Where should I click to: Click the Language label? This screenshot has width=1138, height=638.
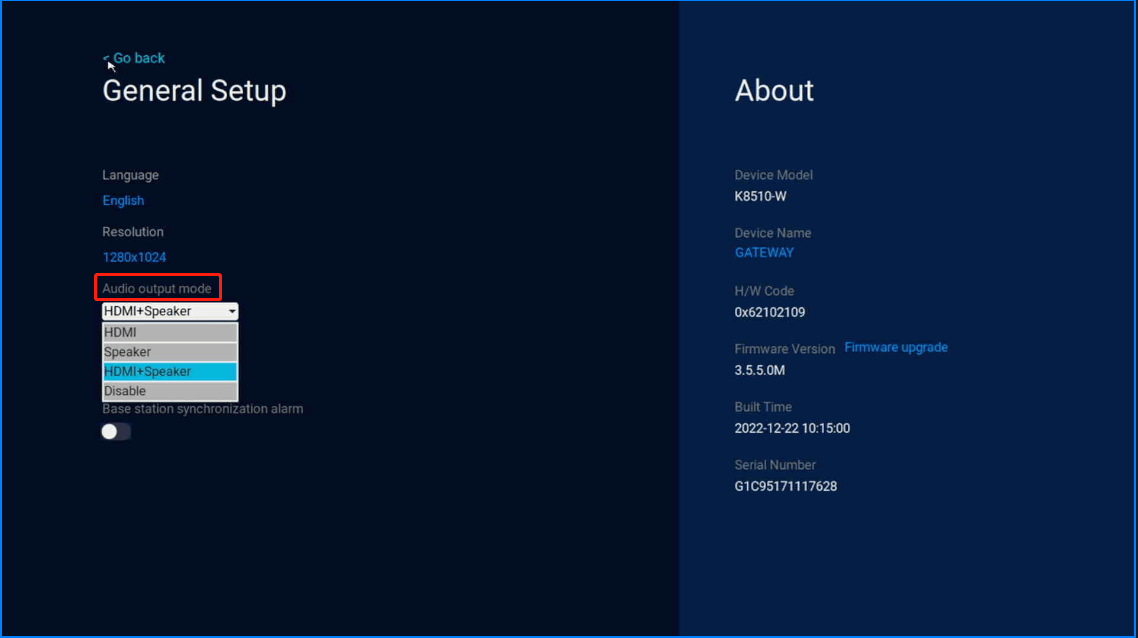pos(131,175)
